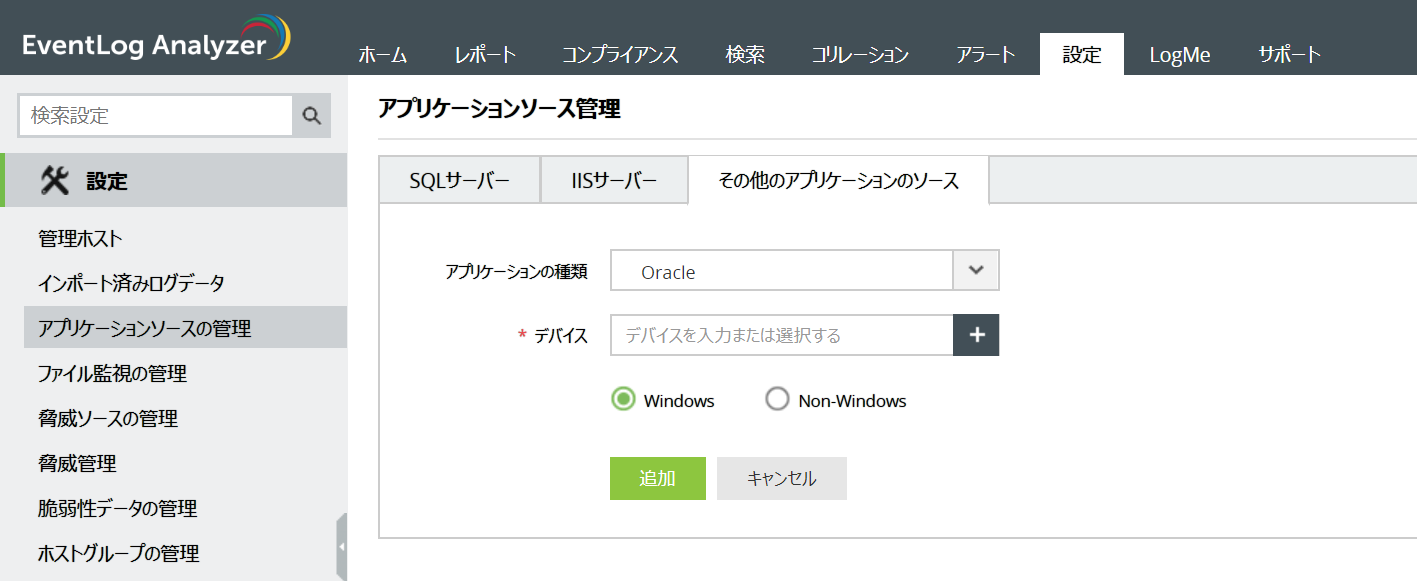Select the Non-Windows radio button
The image size is (1417, 581).
point(777,400)
